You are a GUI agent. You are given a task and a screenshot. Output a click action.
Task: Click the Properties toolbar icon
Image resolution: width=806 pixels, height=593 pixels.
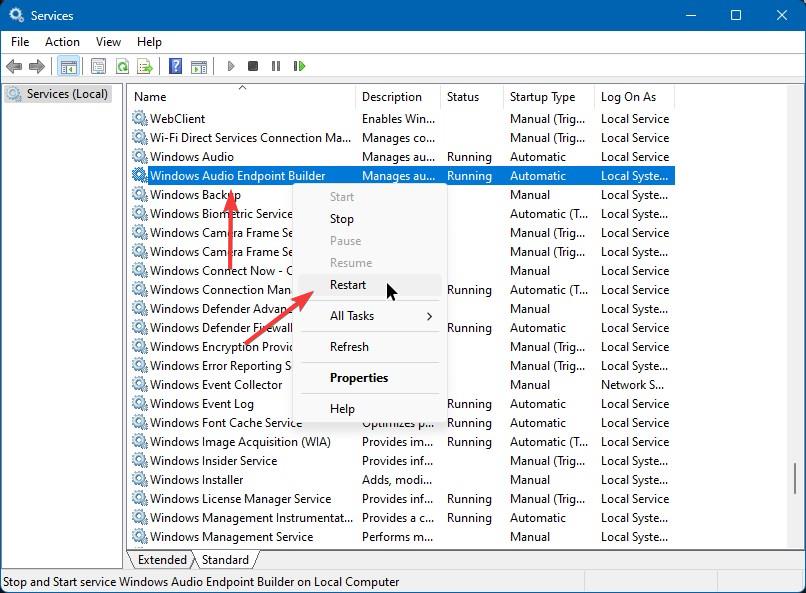coord(97,66)
